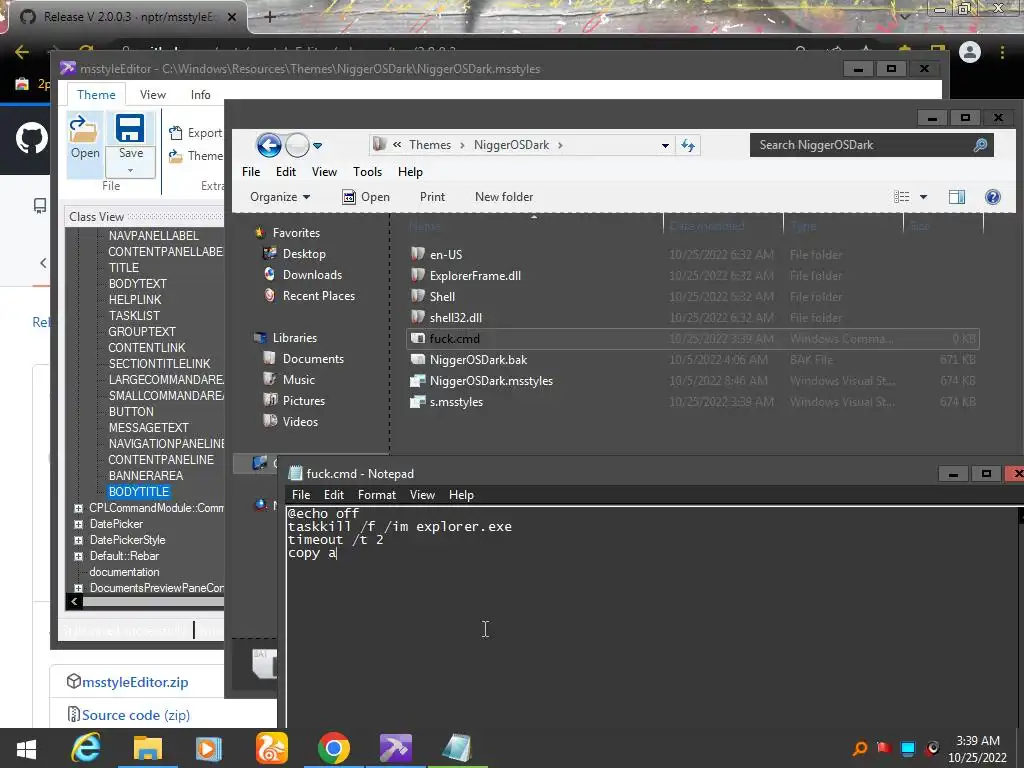Click the Chrome profile avatar icon
This screenshot has width=1024, height=768.
(x=970, y=52)
